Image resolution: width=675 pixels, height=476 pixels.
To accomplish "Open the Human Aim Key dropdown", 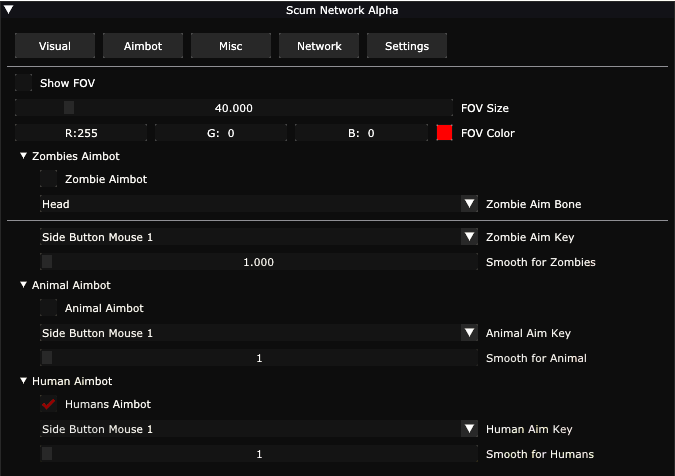I will point(469,429).
